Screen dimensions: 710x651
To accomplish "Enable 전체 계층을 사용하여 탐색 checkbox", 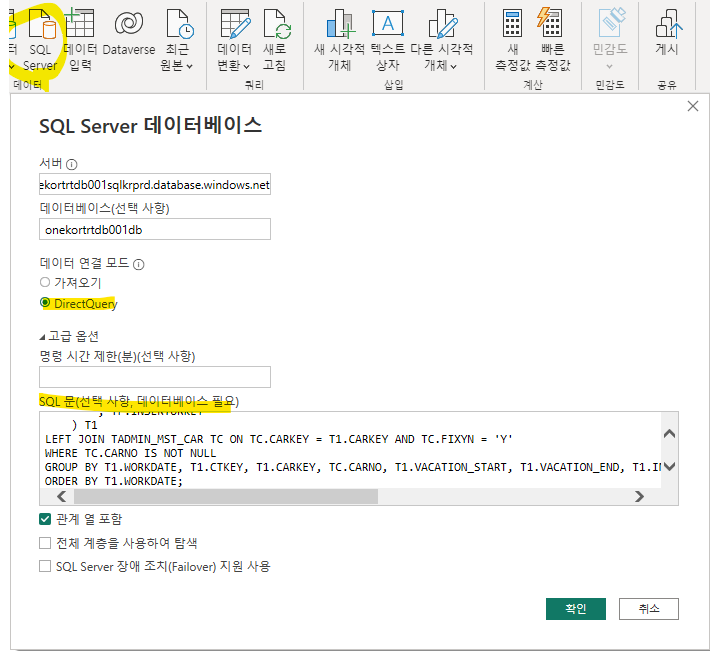I will click(x=45, y=543).
